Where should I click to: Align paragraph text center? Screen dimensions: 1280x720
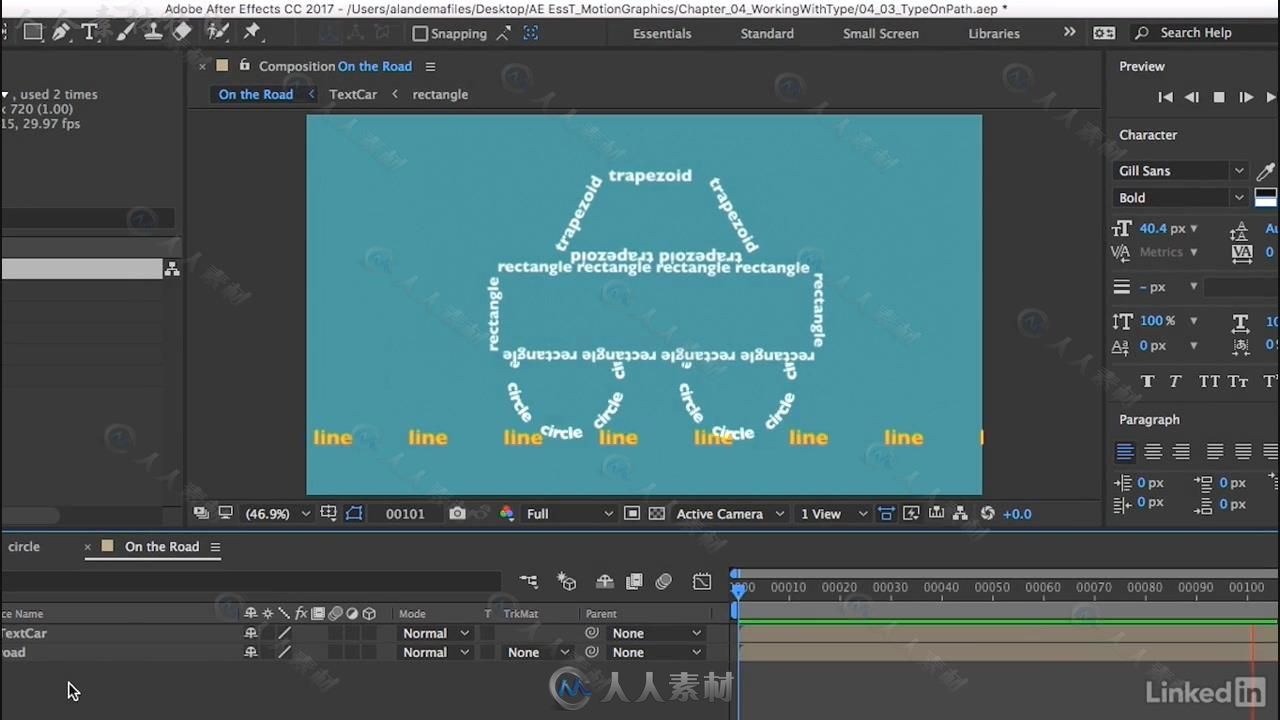coord(1153,452)
